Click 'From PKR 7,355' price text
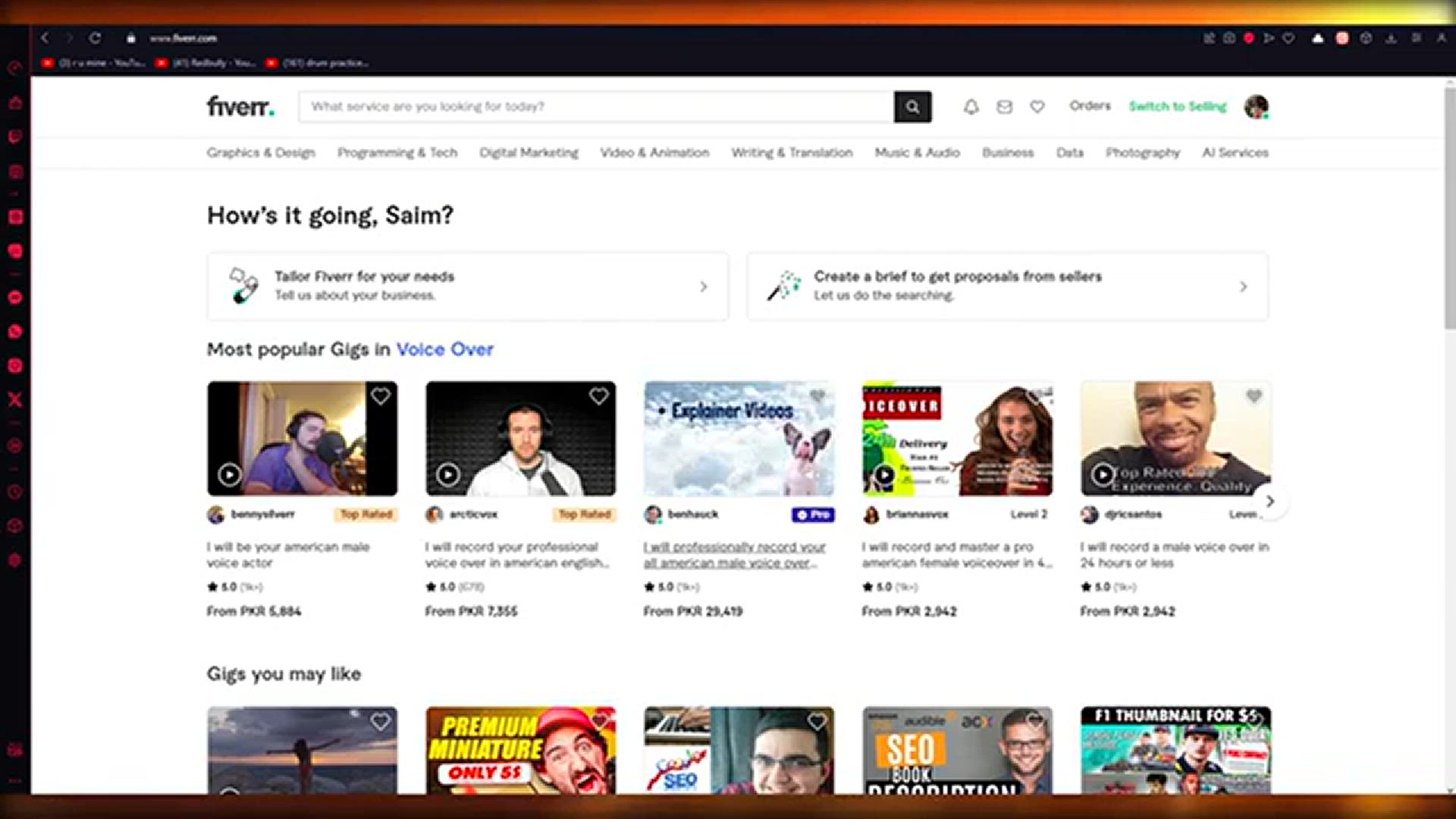1456x819 pixels. (x=471, y=611)
